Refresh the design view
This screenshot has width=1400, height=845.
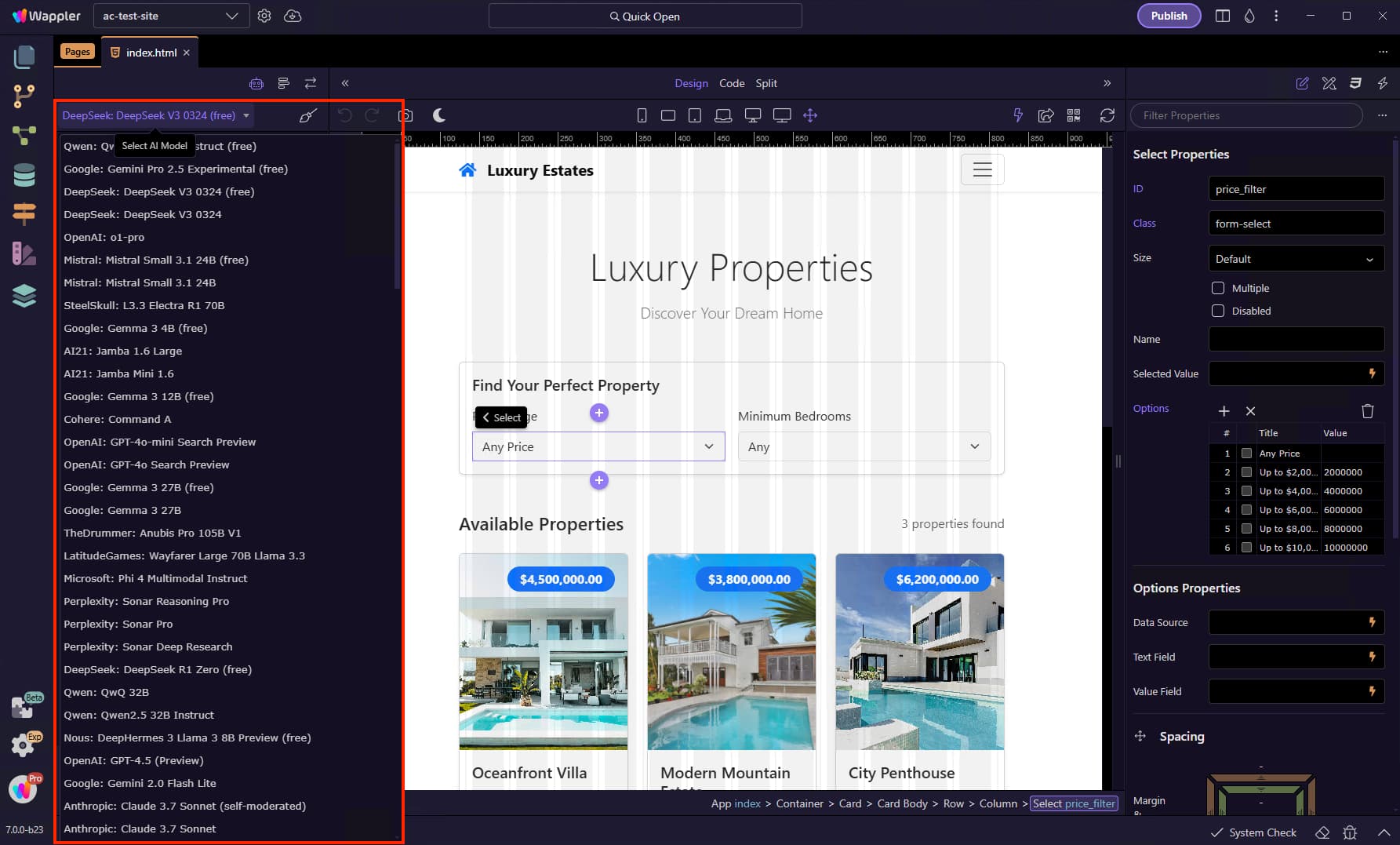pyautogui.click(x=1107, y=115)
